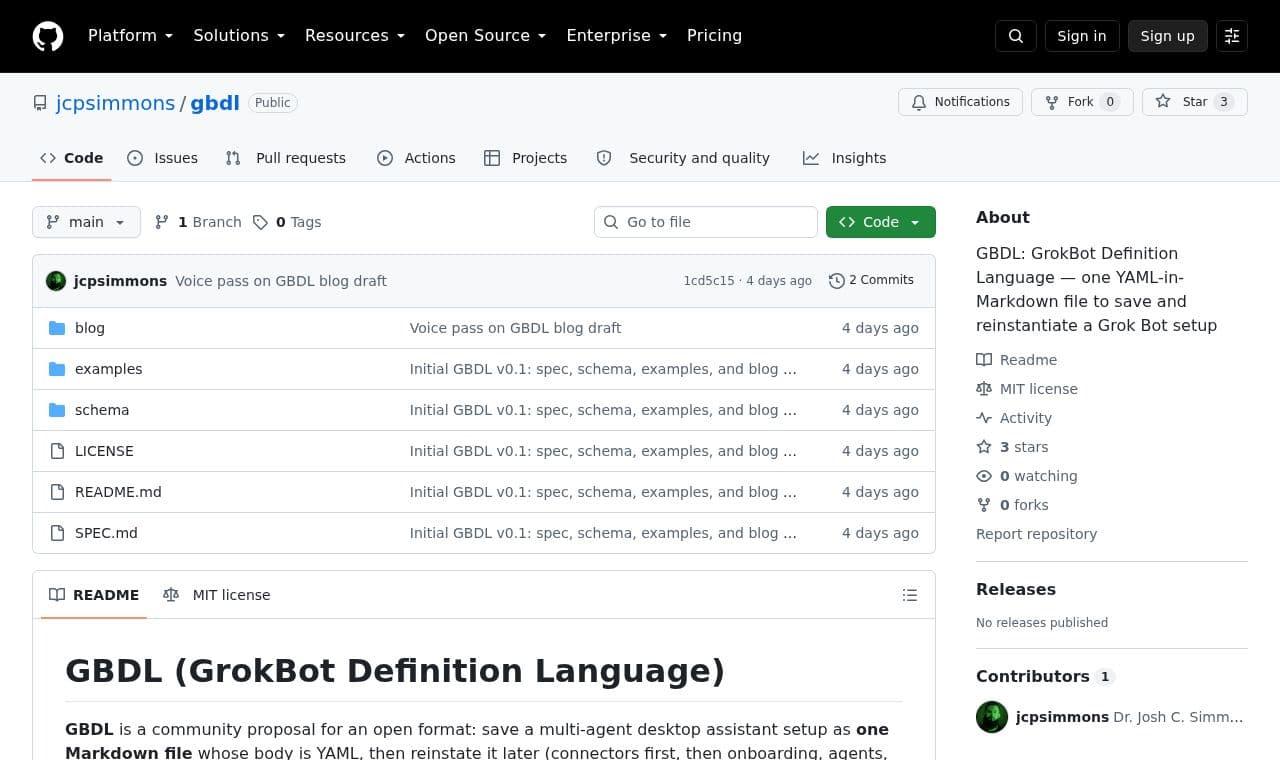Click the README.md file icon
The image size is (1280, 760).
click(57, 492)
